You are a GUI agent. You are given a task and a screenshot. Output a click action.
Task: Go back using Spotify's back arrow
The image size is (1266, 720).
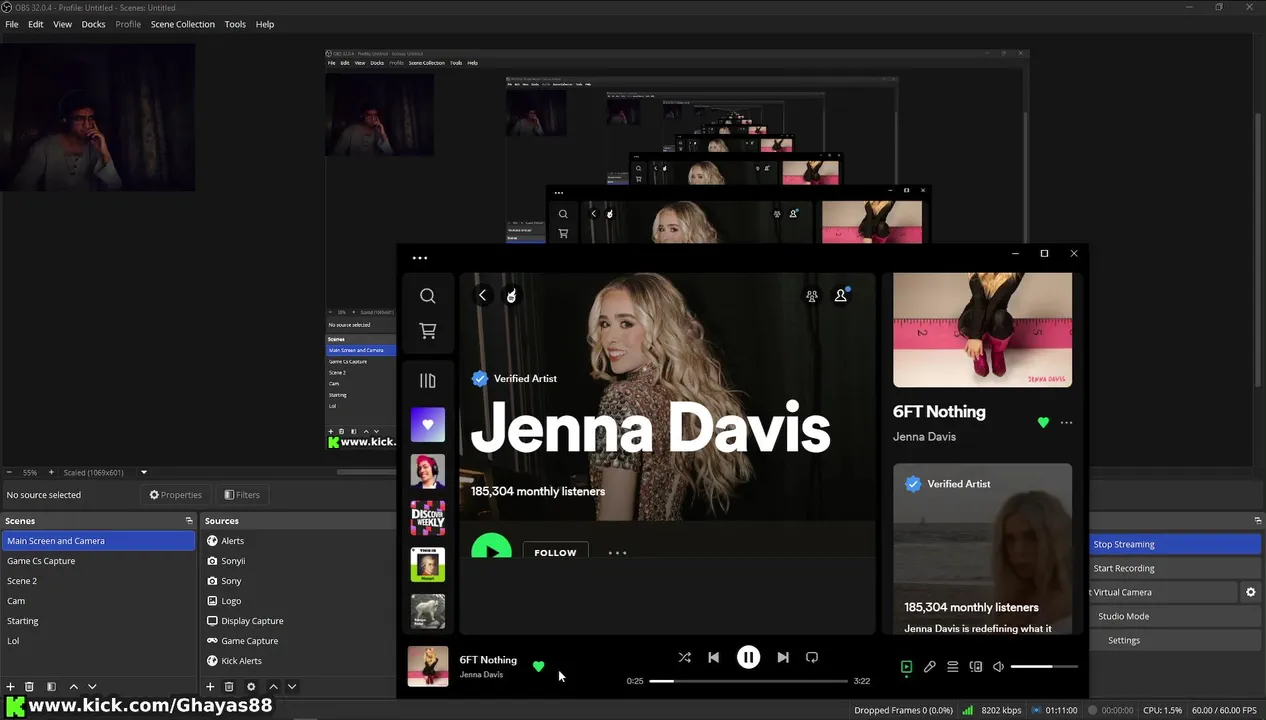[482, 295]
